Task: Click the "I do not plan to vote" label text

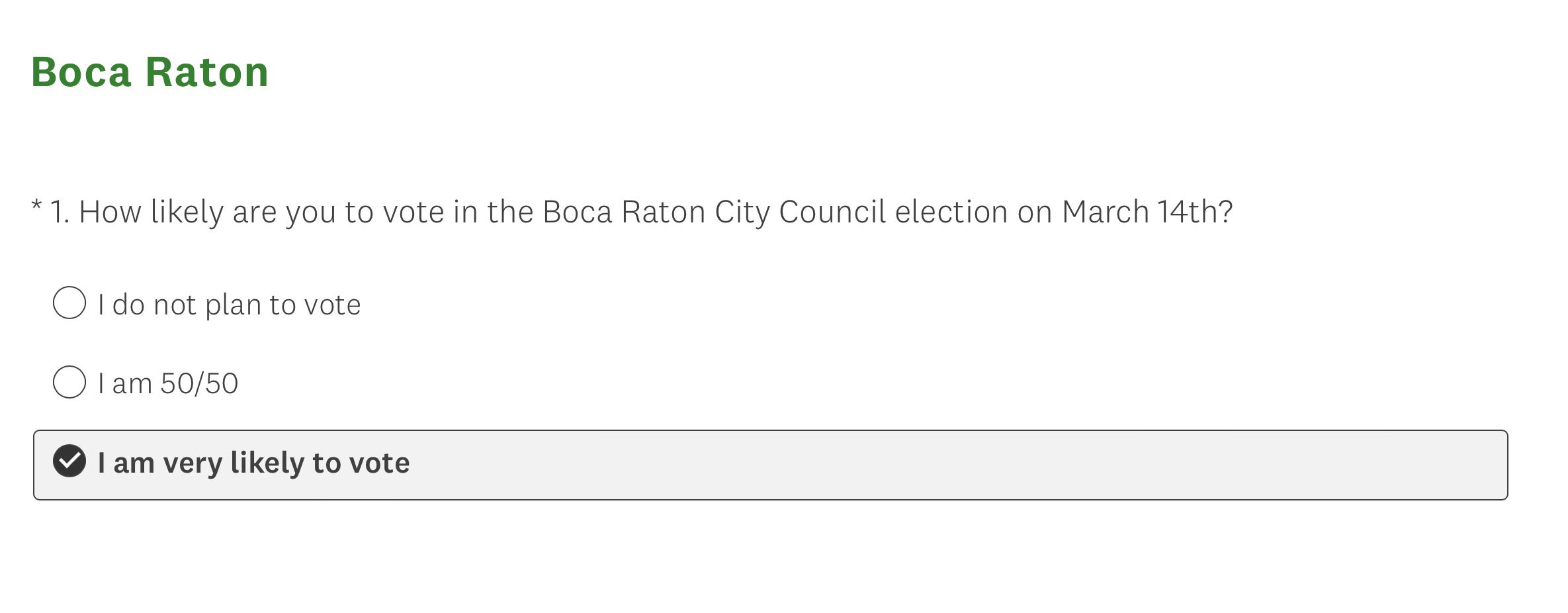Action: [229, 305]
